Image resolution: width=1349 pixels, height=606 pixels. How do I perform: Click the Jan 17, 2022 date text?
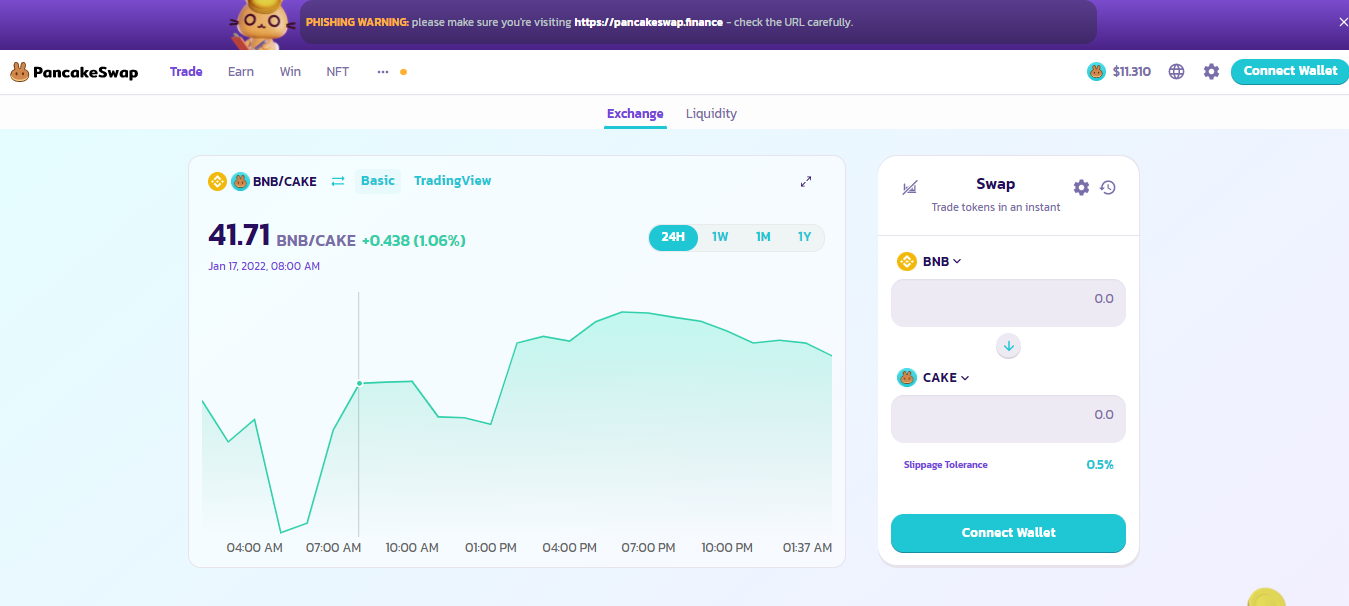pos(264,267)
